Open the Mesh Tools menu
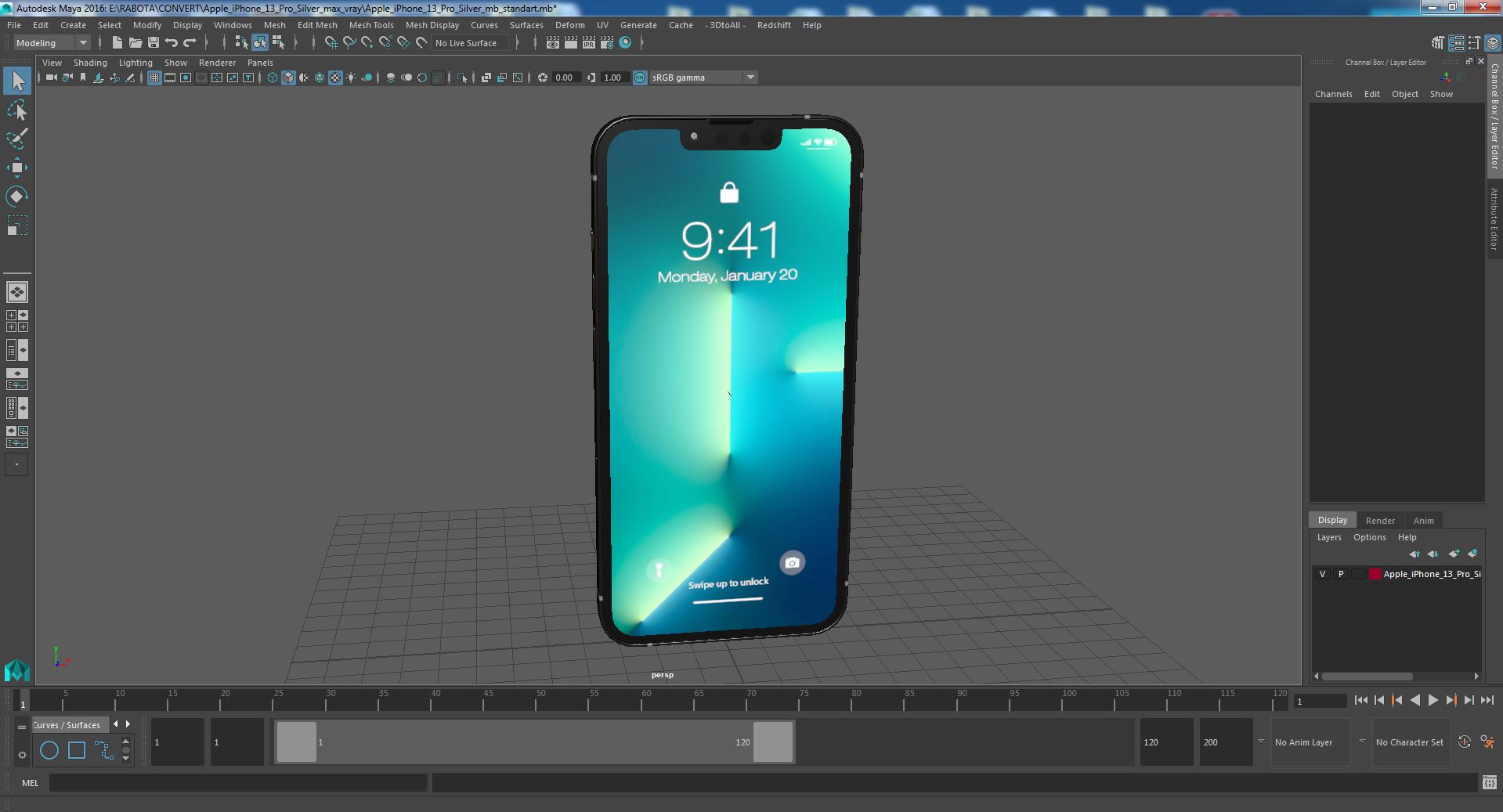Screen dimensions: 1503x812 point(371,25)
